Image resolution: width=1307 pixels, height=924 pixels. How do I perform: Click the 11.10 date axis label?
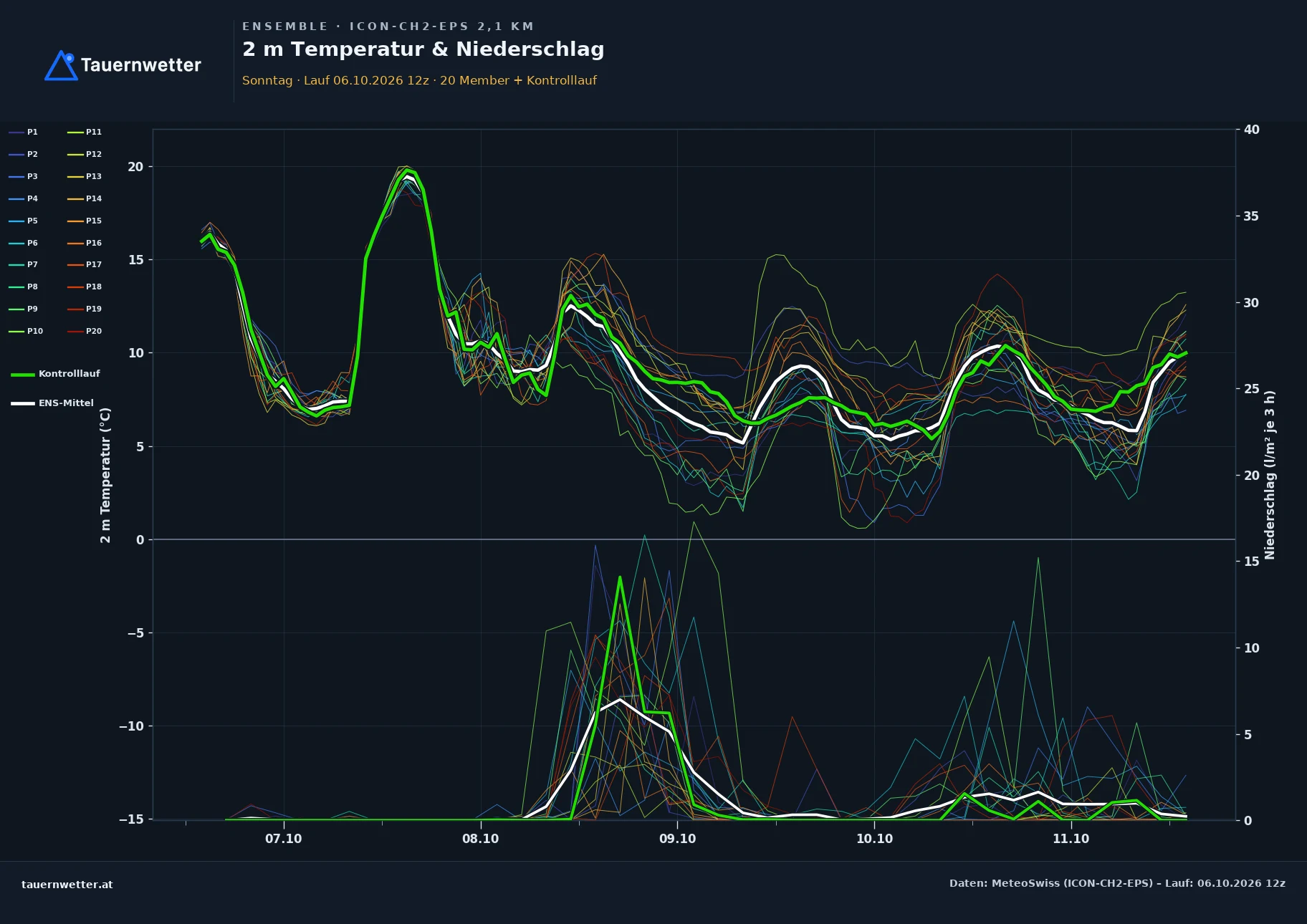(x=1071, y=839)
